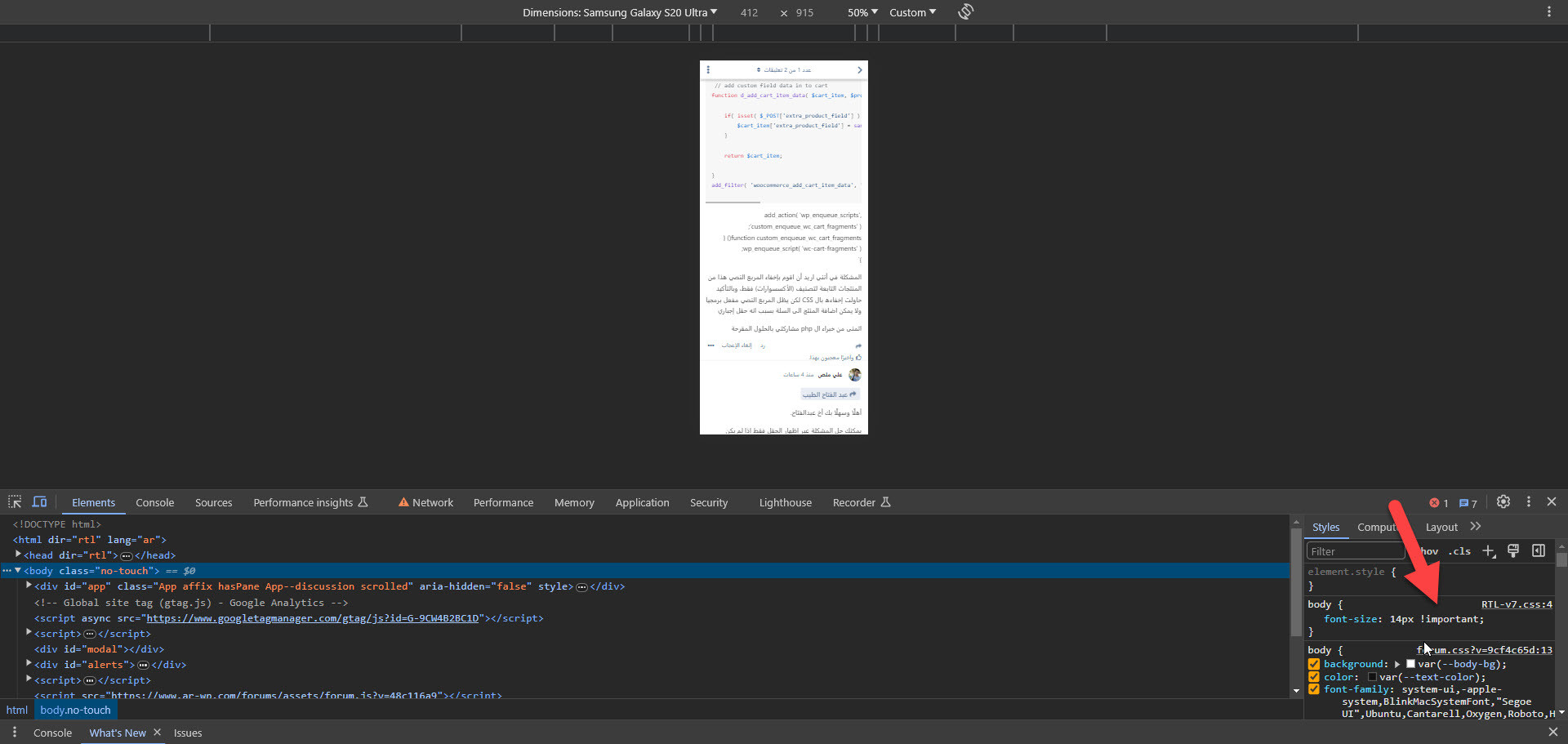Open the RTL-v7.css:4 source link

coord(1517,604)
